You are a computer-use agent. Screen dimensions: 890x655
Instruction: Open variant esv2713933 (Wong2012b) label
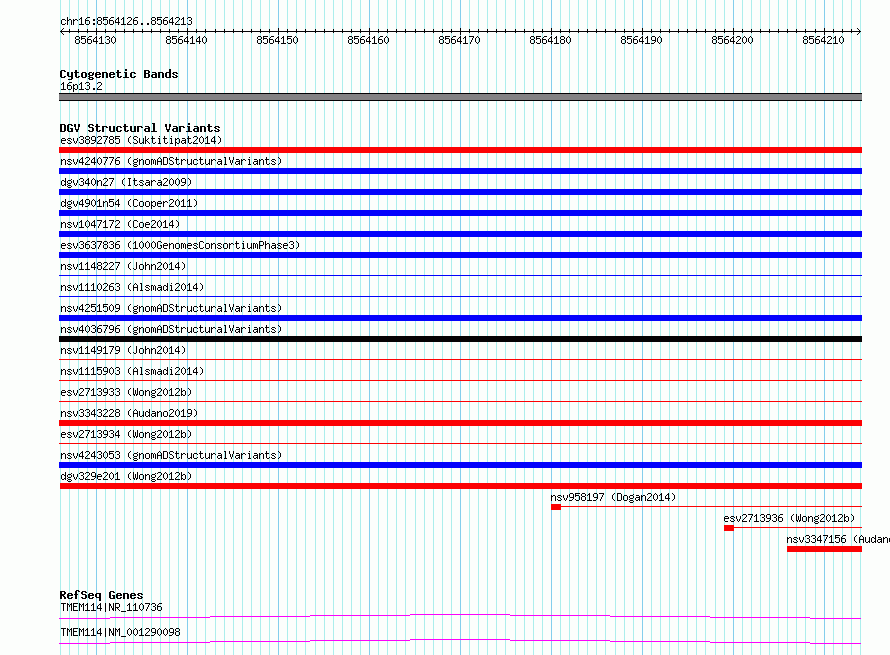[126, 392]
